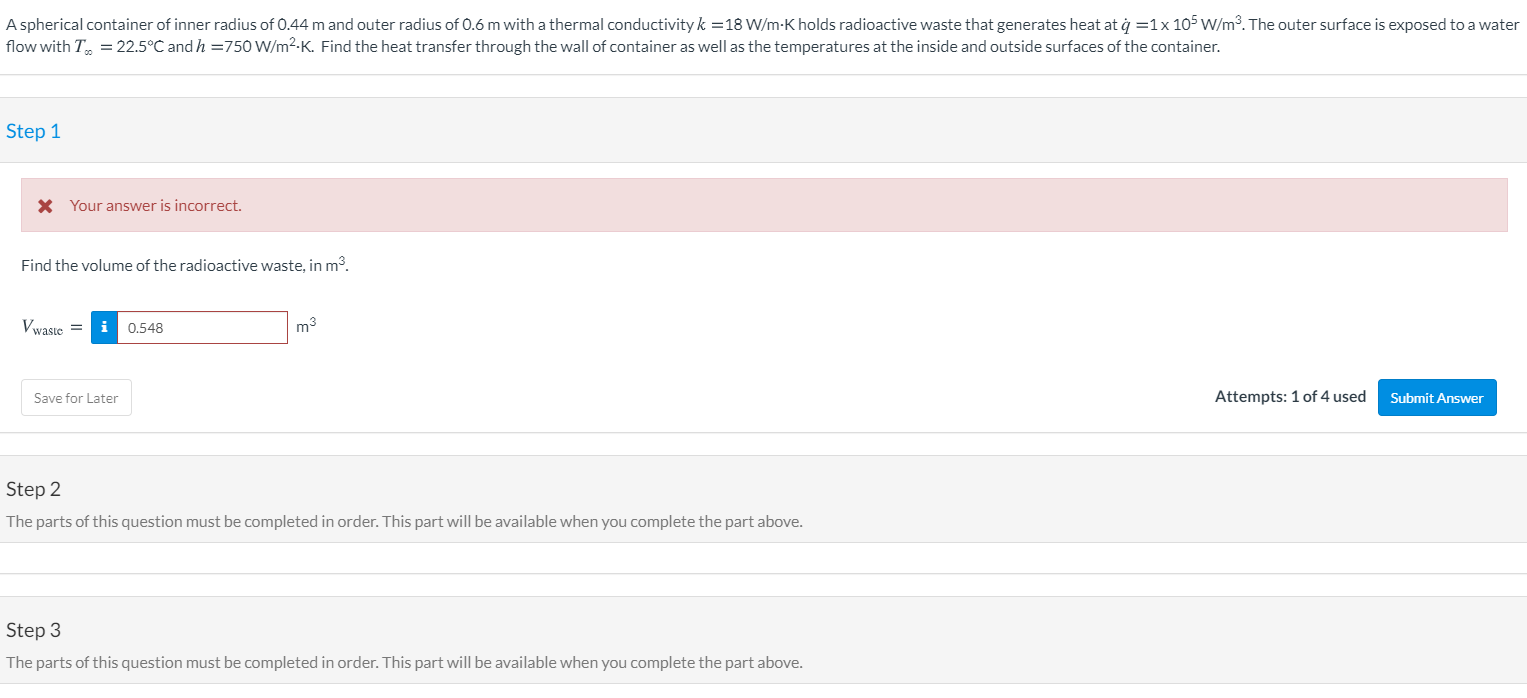
Task: Click Save for Later
Action: 76,397
